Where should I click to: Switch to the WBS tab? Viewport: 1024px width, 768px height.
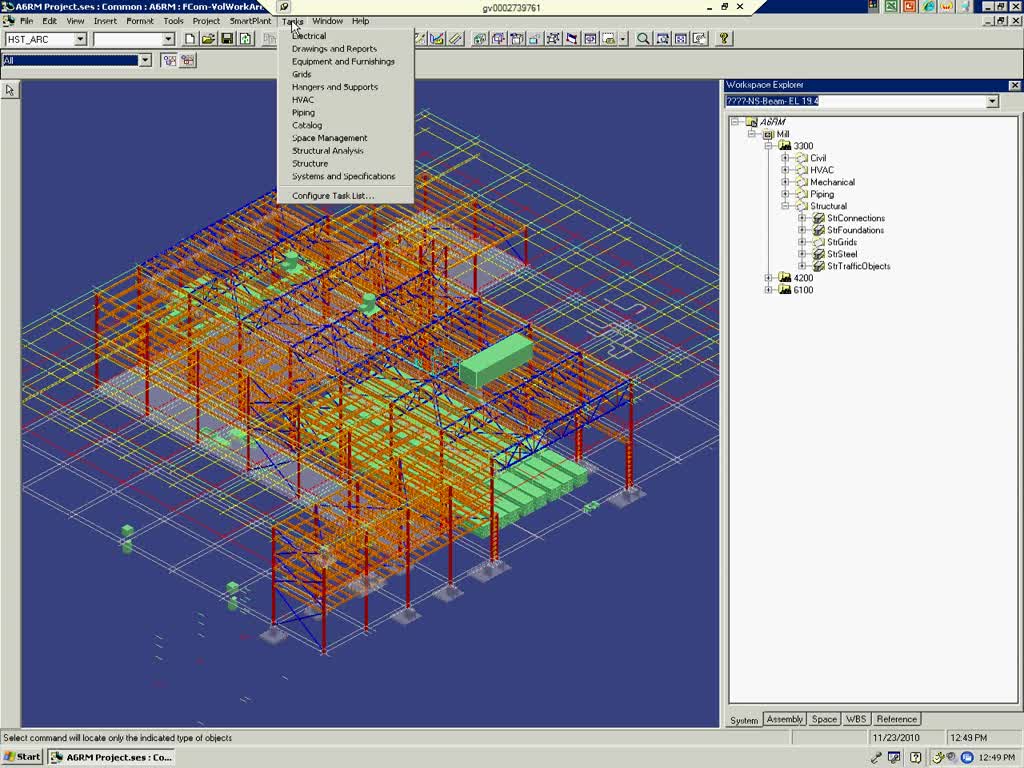click(856, 719)
